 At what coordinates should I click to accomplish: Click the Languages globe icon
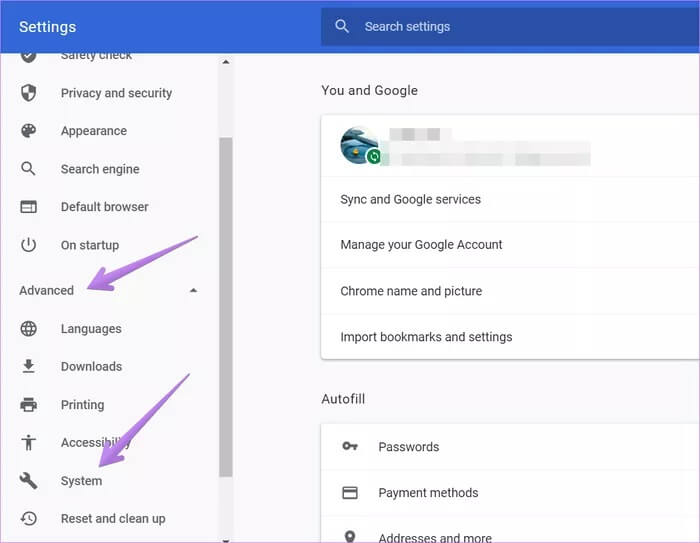29,329
